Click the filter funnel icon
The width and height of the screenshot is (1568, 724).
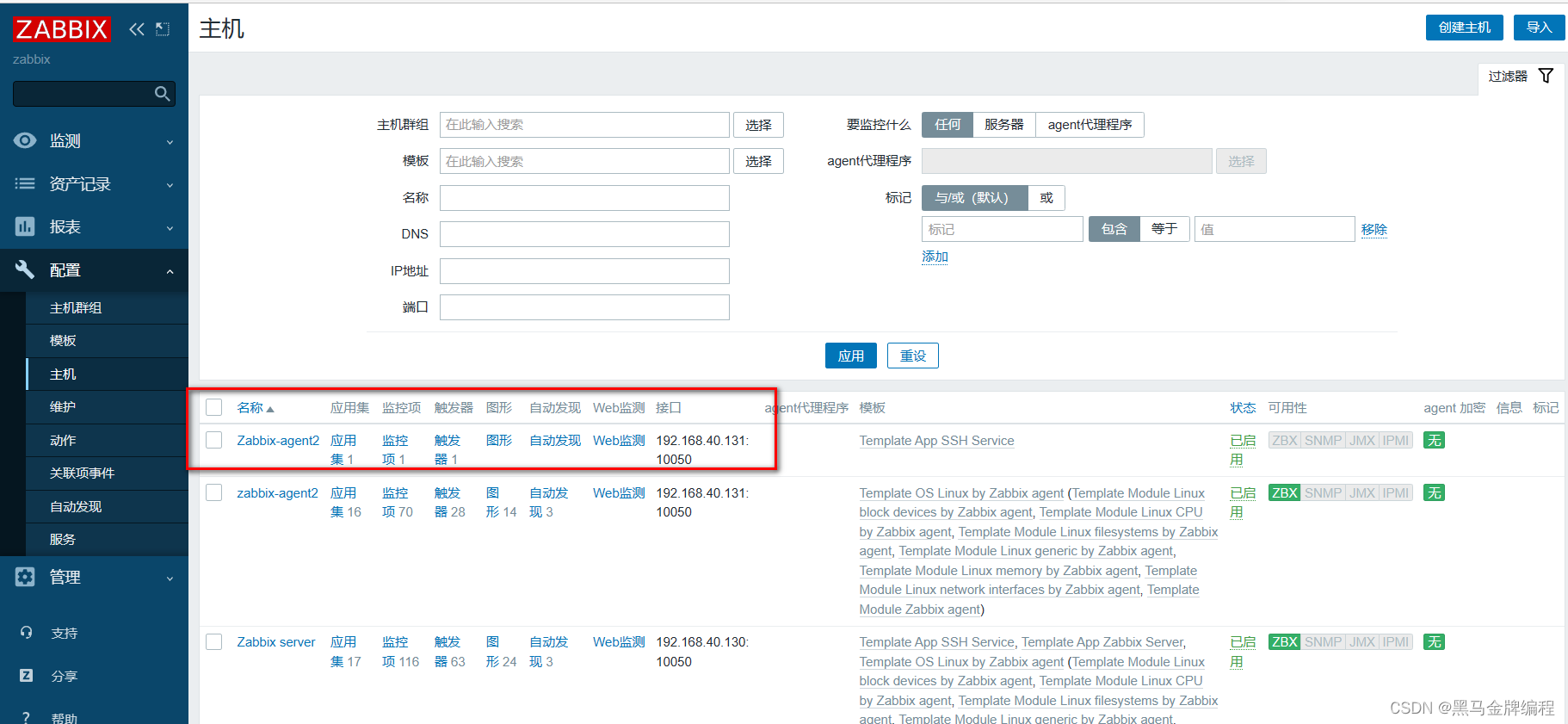1546,76
